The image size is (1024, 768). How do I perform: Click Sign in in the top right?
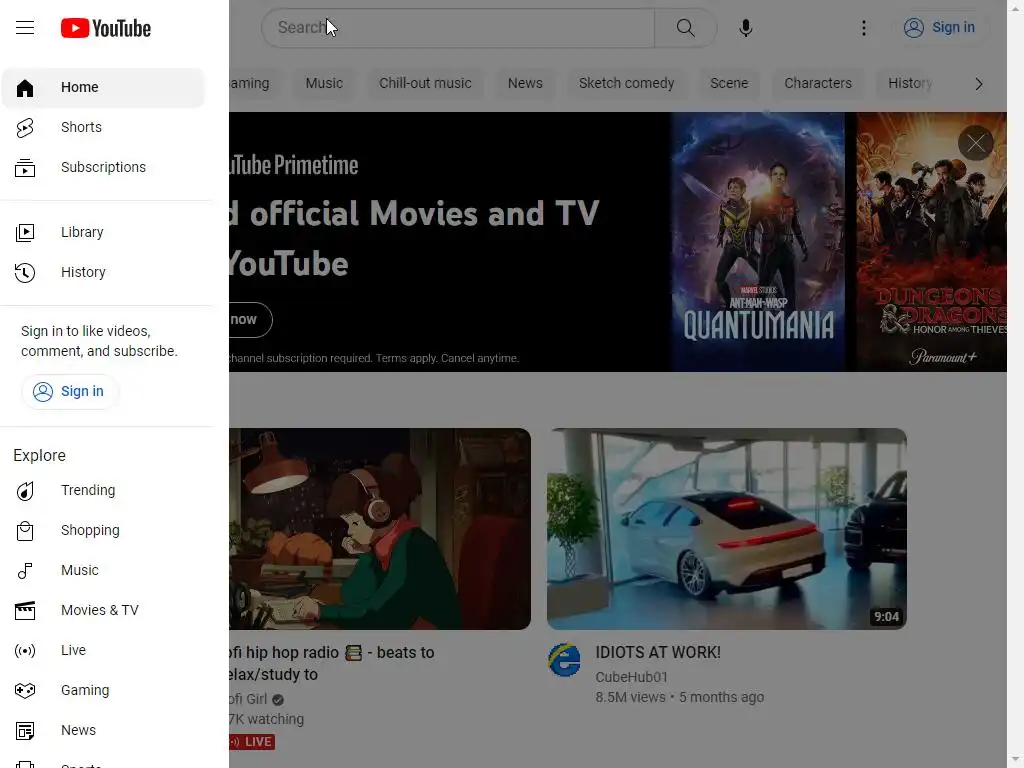point(940,27)
